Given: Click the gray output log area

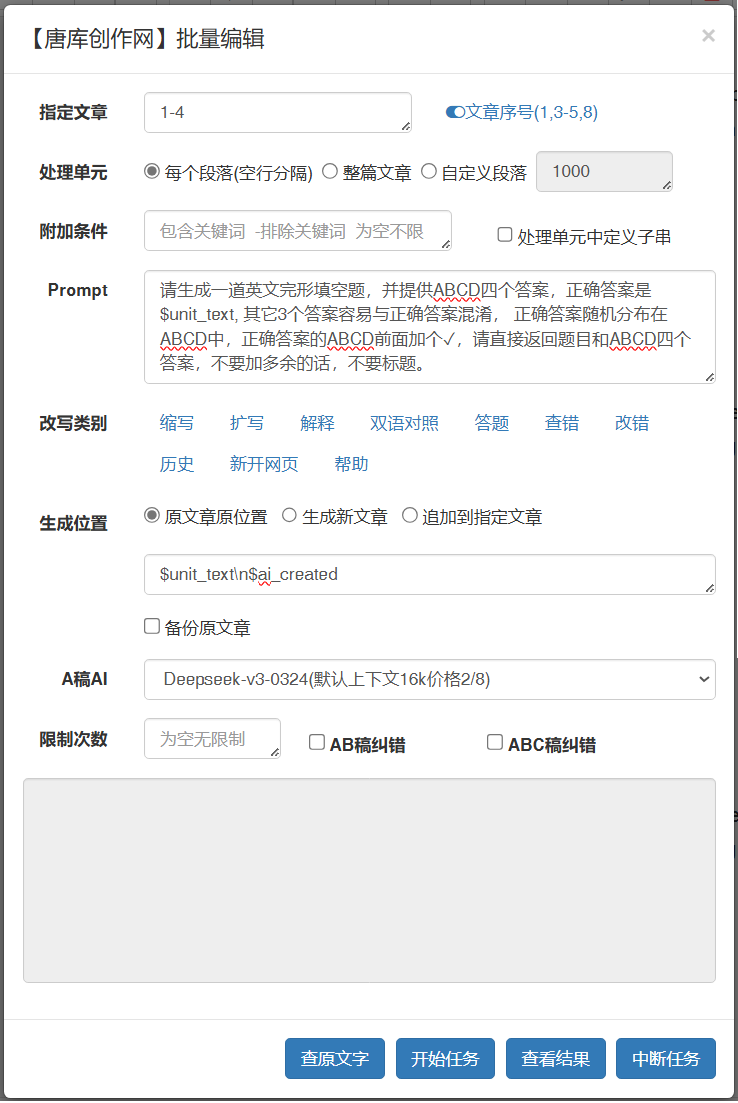Looking at the screenshot, I should (x=369, y=880).
